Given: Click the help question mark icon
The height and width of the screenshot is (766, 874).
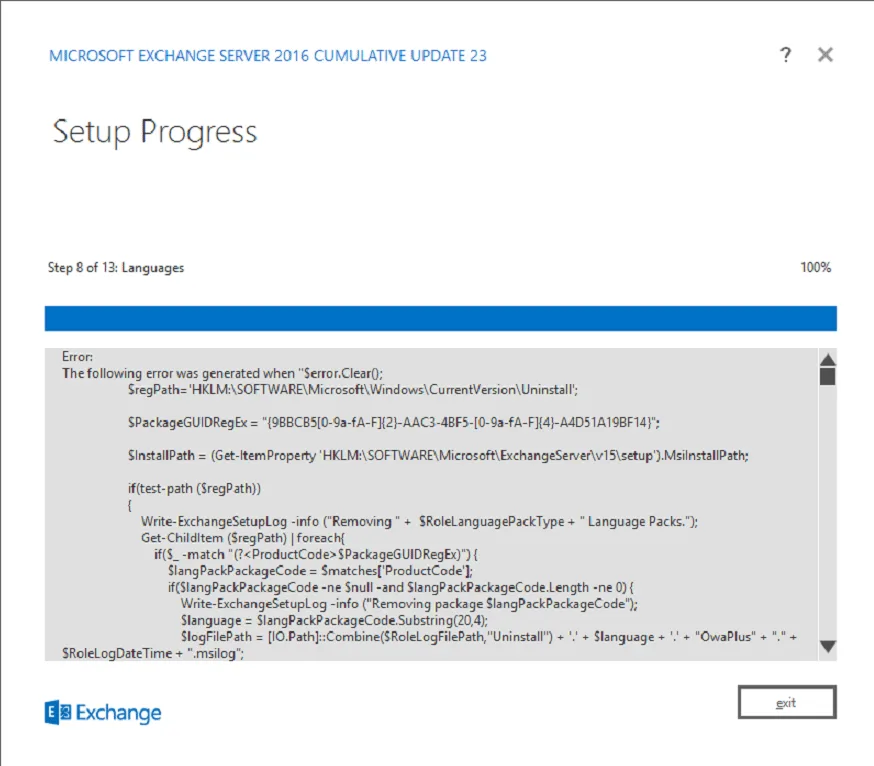Looking at the screenshot, I should click(786, 55).
